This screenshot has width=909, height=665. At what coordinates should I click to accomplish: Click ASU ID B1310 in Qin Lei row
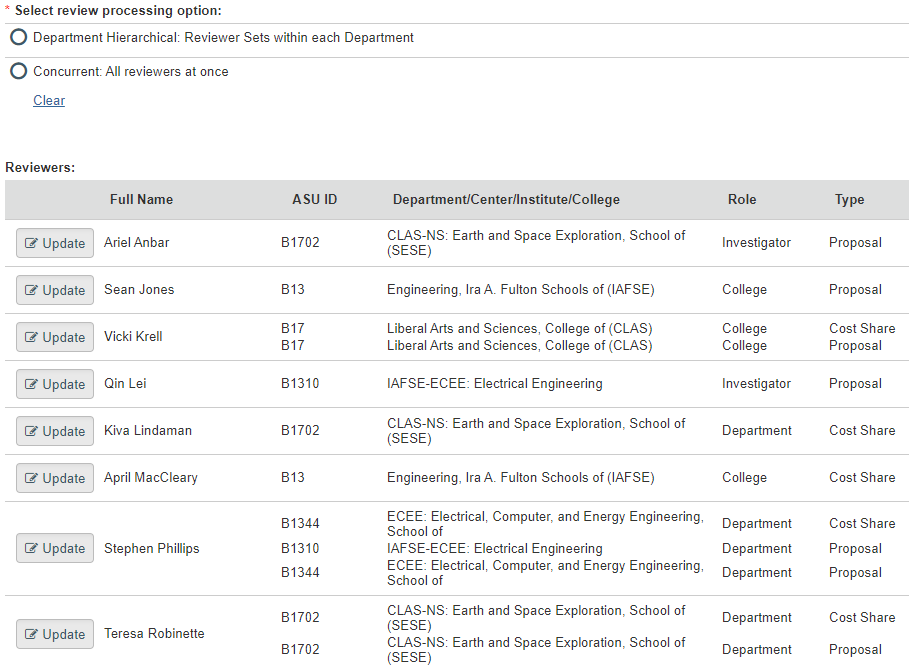[x=300, y=383]
